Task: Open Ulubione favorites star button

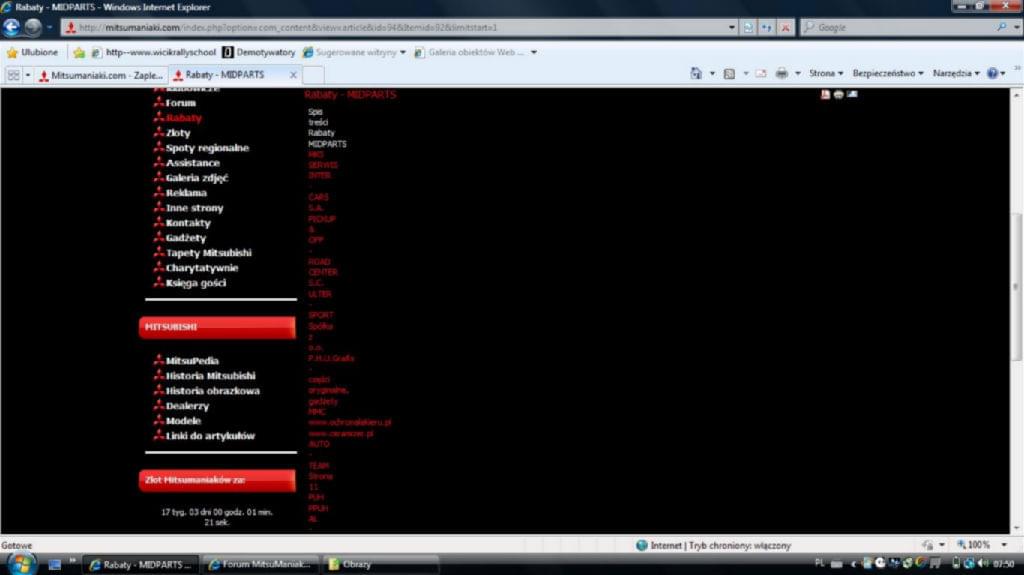Action: 31,52
